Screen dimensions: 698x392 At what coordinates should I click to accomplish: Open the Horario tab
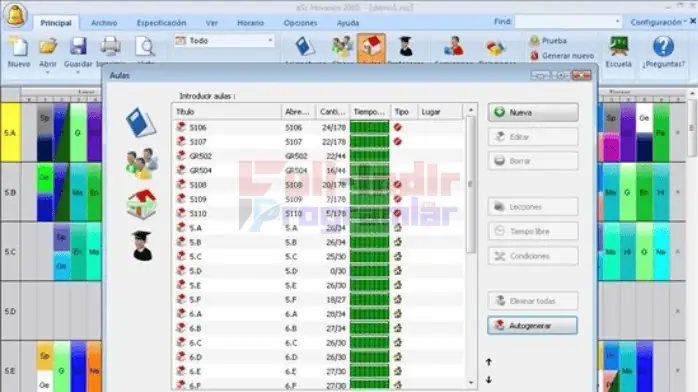point(250,23)
